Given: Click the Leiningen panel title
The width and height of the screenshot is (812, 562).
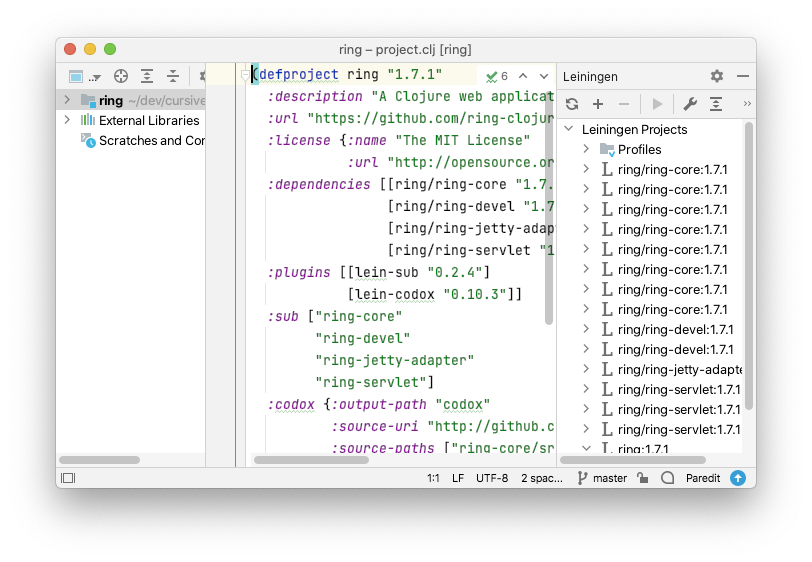Looking at the screenshot, I should tap(590, 77).
